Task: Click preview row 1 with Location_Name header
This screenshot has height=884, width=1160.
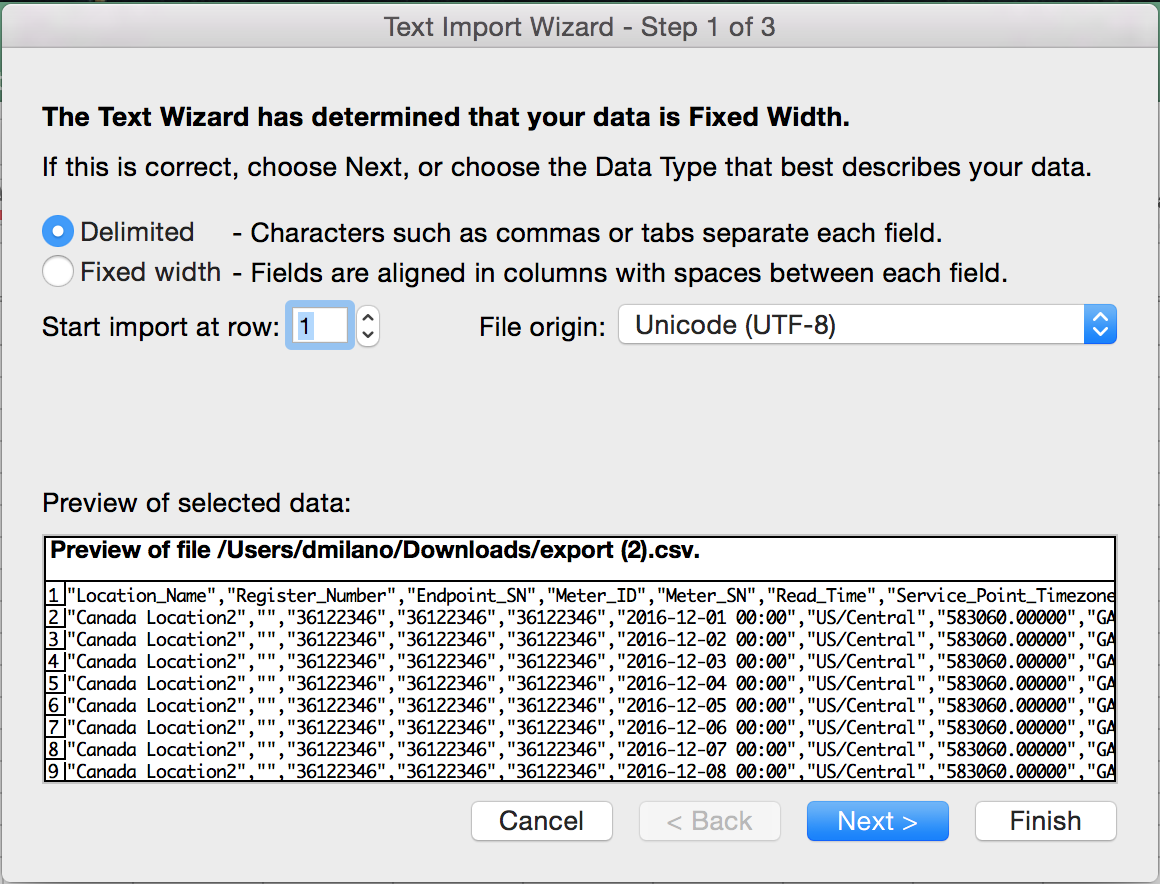Action: [x=580, y=595]
